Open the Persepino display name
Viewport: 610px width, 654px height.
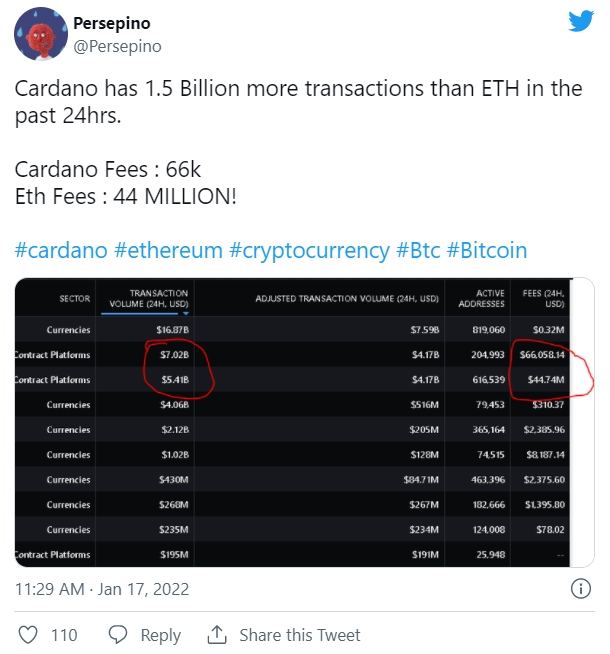coord(112,23)
